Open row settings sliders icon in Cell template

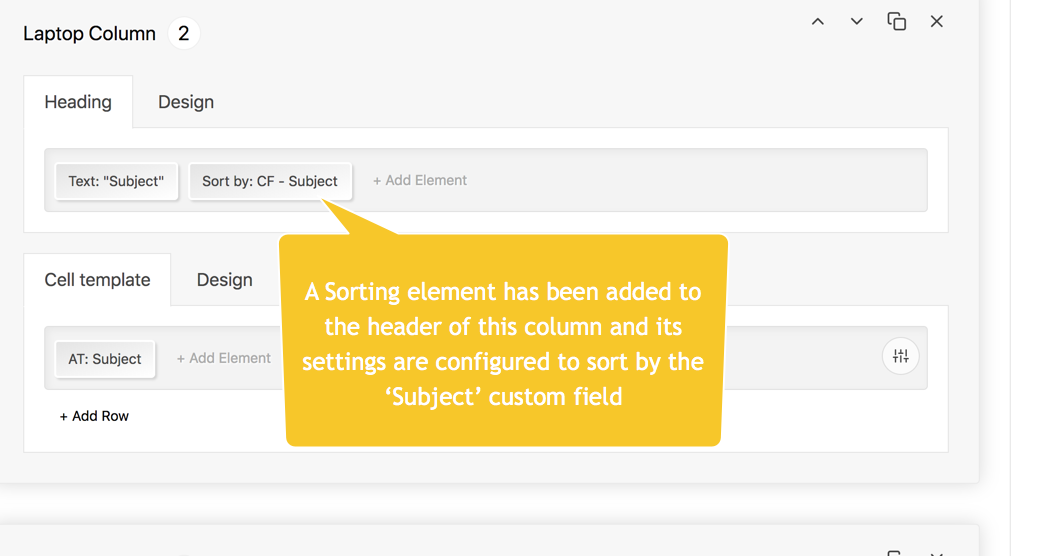(x=901, y=357)
